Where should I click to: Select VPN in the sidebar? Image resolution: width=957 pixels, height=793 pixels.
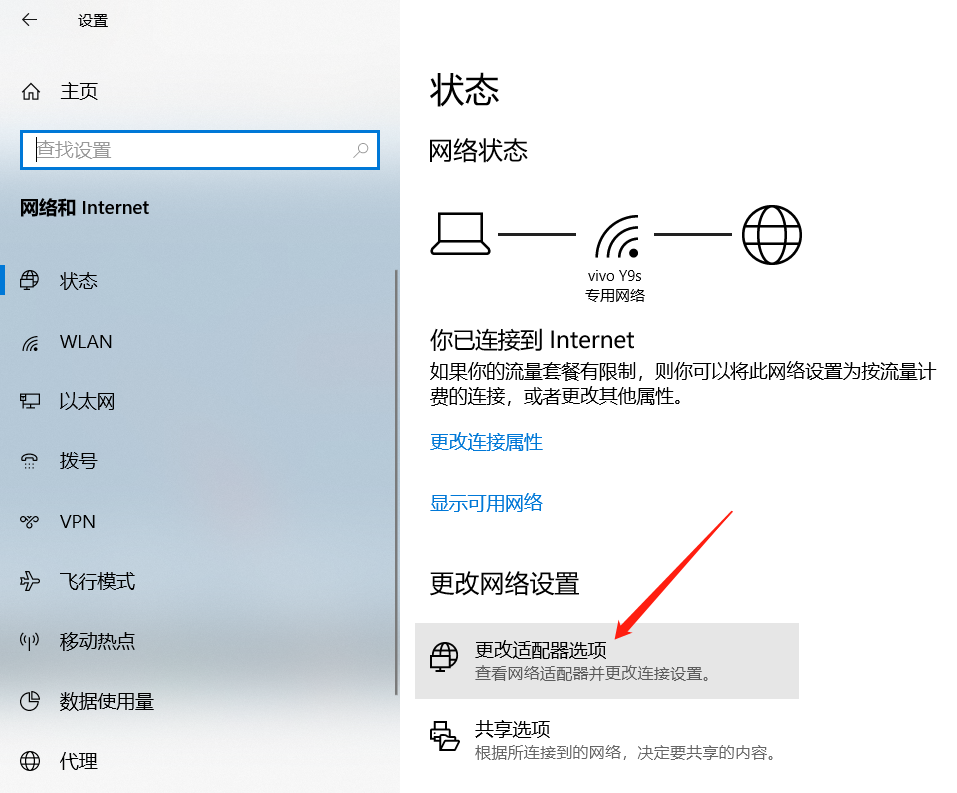[x=199, y=521]
